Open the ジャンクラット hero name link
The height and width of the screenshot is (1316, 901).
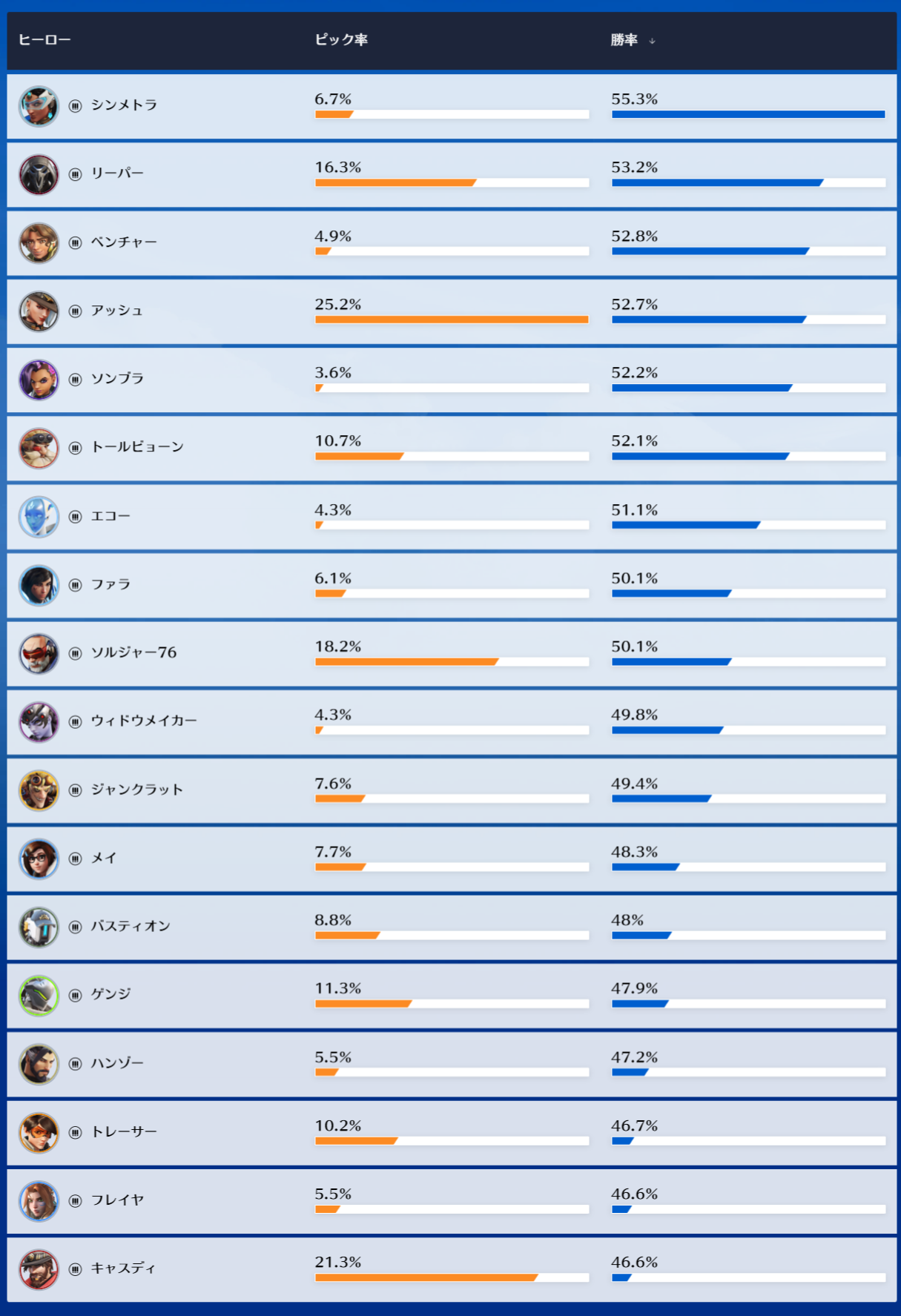(x=136, y=790)
